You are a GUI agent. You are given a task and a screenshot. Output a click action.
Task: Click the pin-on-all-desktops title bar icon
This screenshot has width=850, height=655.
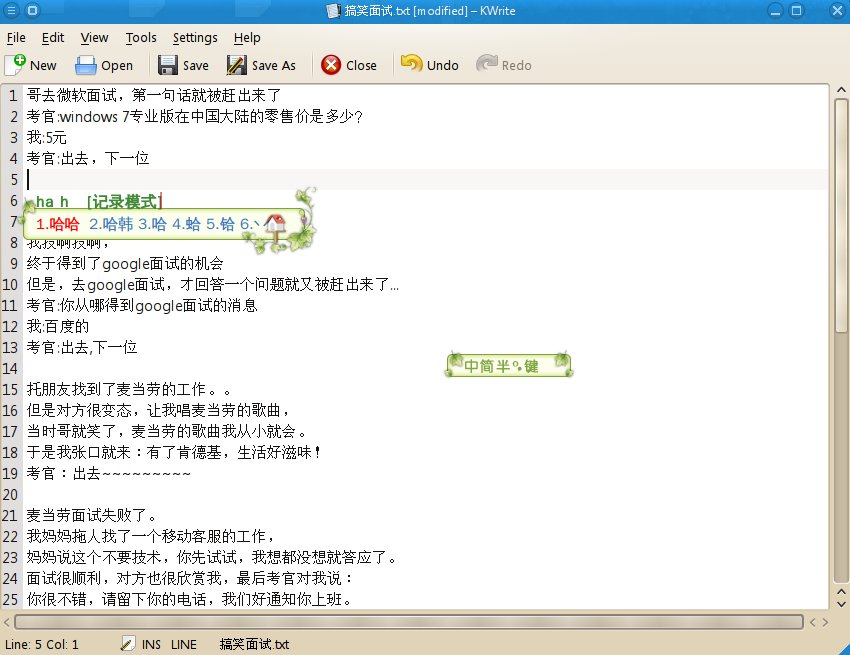[x=33, y=10]
